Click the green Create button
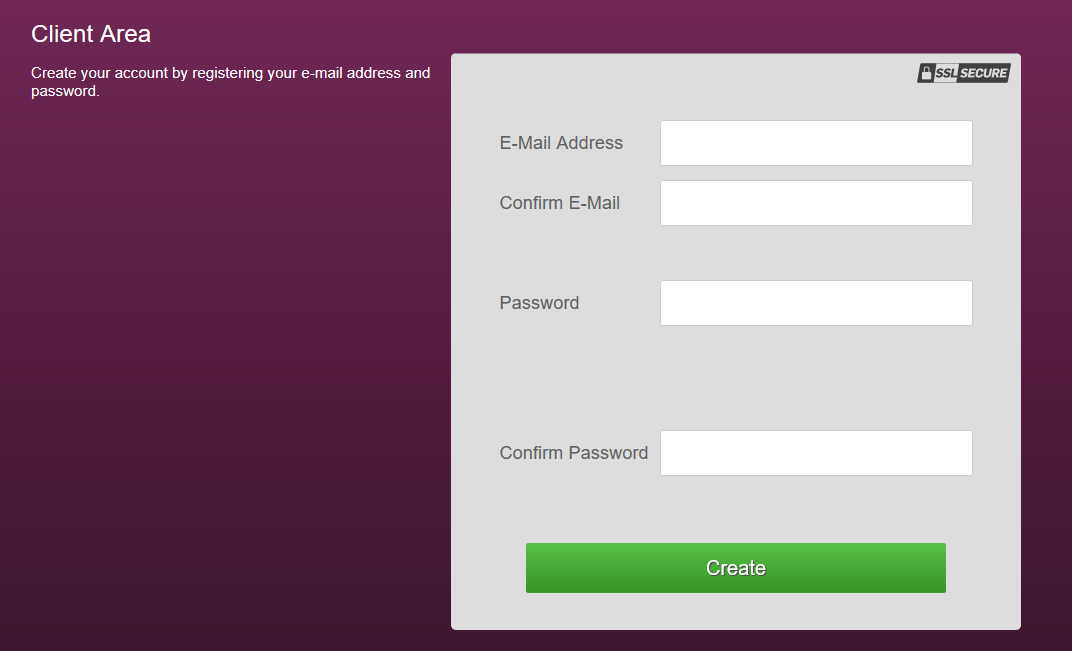Screen dimensions: 1072x651 (736, 568)
